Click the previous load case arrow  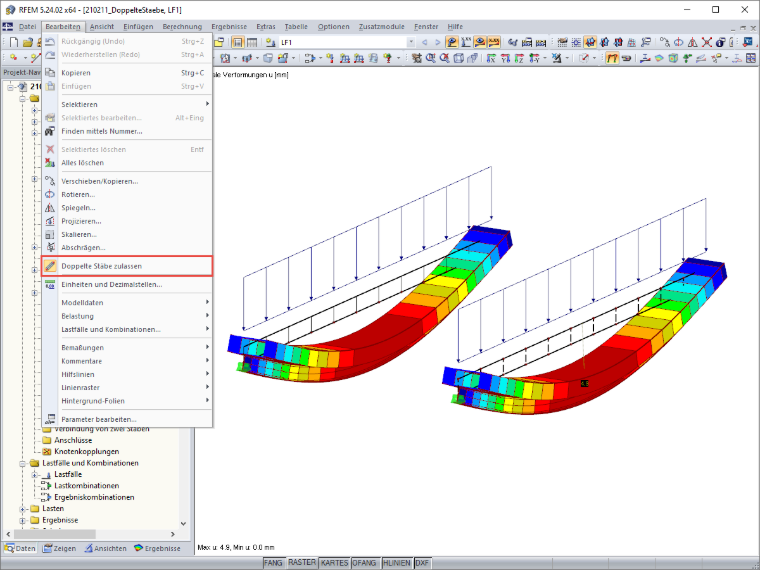pos(425,43)
